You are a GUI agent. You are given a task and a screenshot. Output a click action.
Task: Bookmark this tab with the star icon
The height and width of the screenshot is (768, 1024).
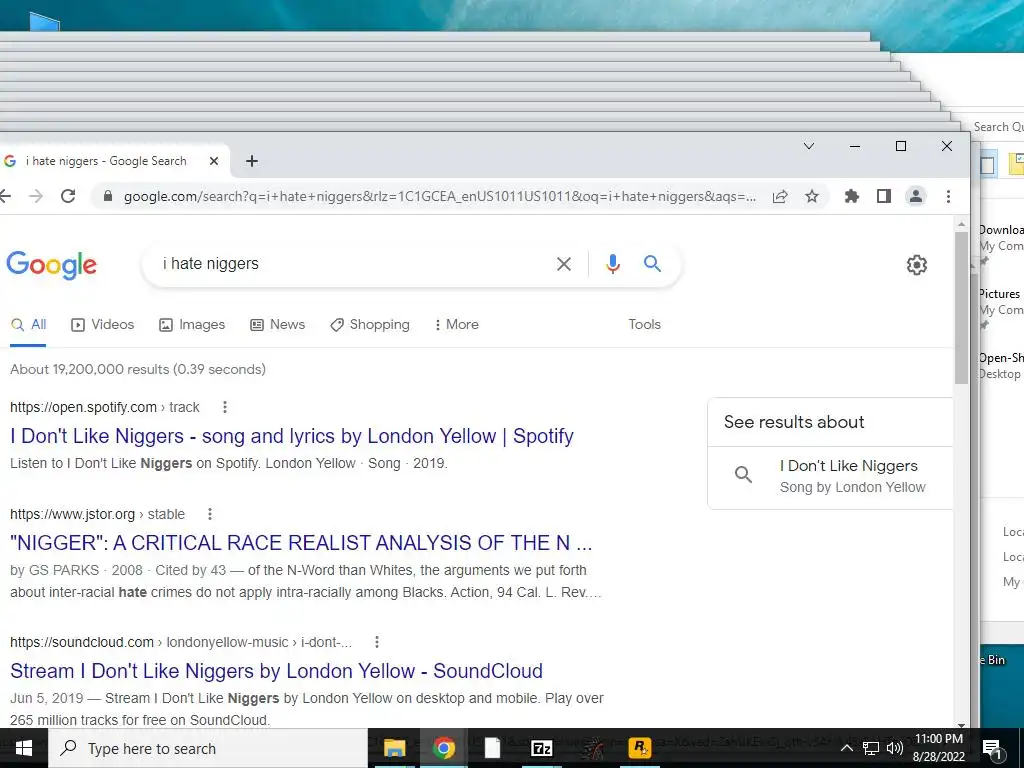tap(812, 196)
